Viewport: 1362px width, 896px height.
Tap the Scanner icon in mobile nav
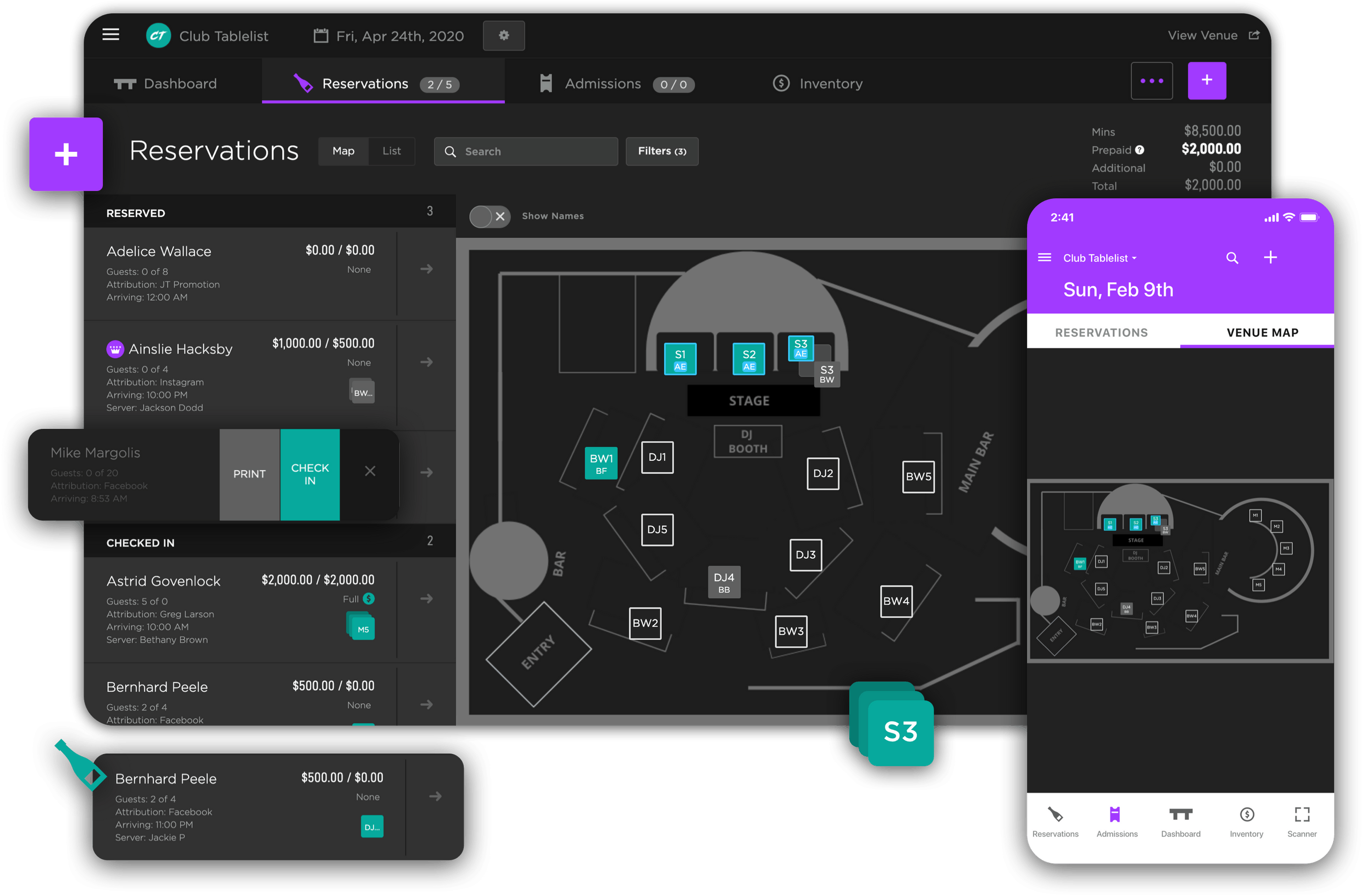(1301, 815)
